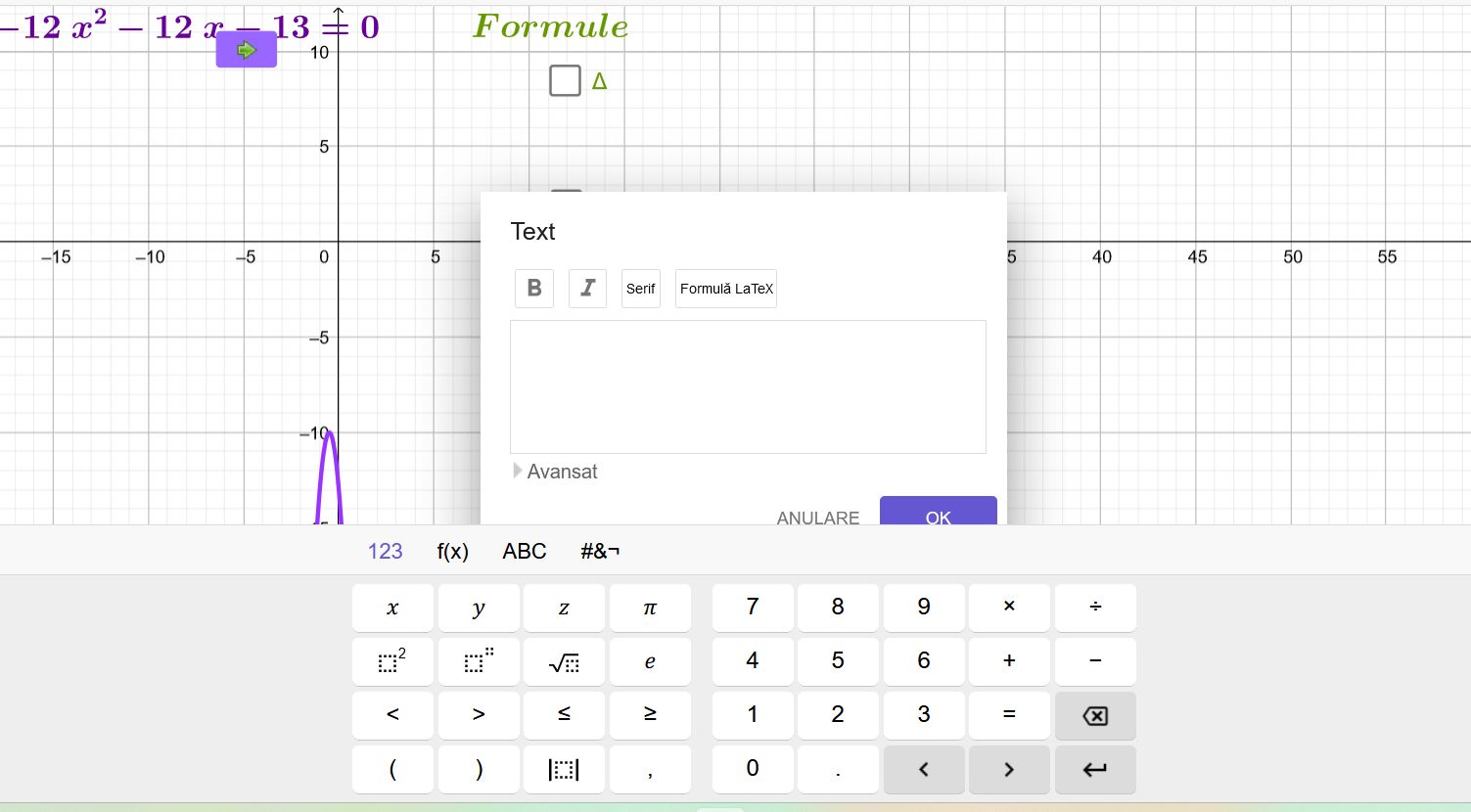This screenshot has width=1471, height=812.
Task: Click inside the Text input area
Action: click(748, 386)
